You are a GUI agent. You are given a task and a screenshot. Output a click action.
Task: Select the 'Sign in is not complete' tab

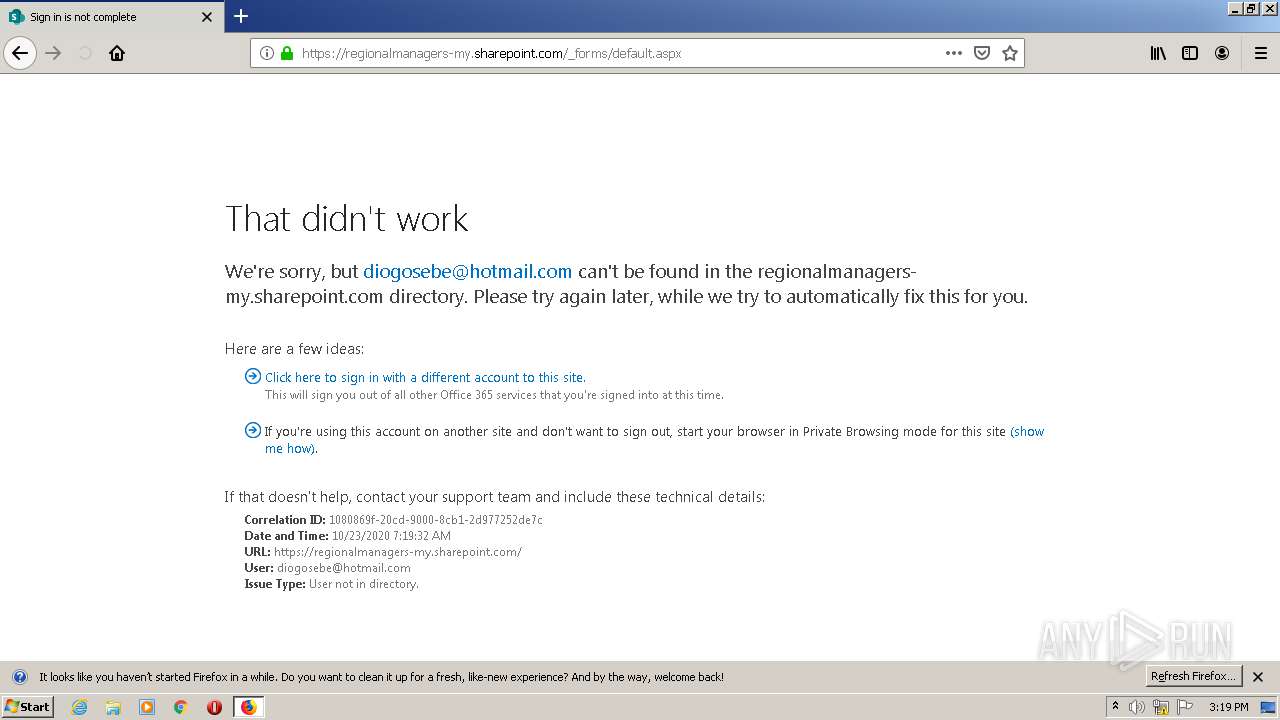[110, 17]
